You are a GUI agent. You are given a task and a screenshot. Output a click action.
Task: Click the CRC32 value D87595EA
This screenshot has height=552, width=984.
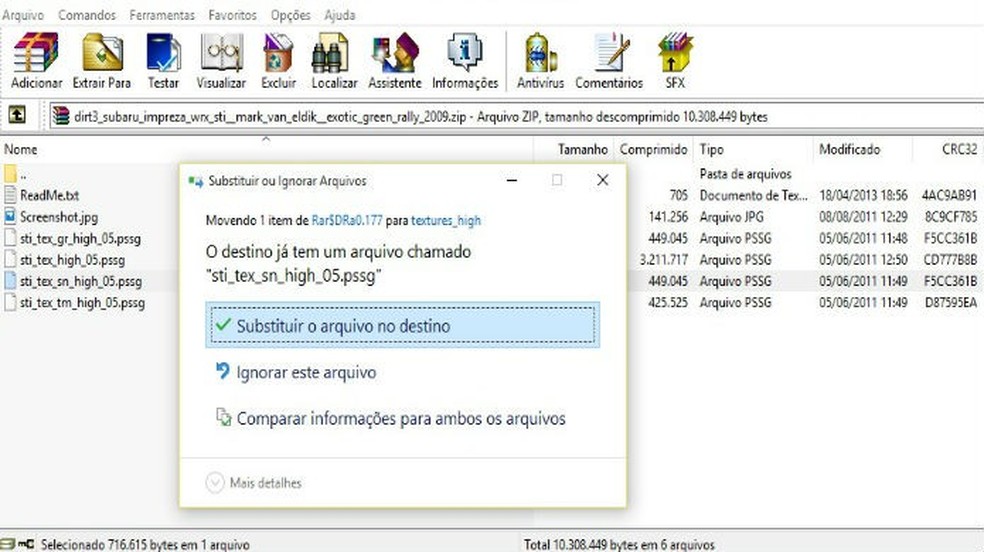pyautogui.click(x=951, y=302)
